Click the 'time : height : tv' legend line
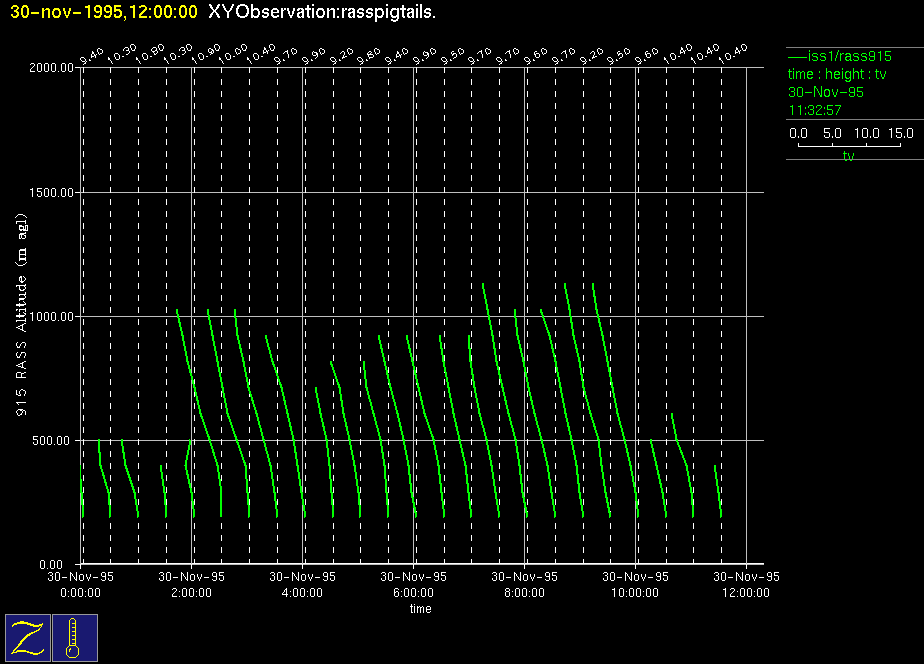The width and height of the screenshot is (924, 664). pyautogui.click(x=837, y=75)
